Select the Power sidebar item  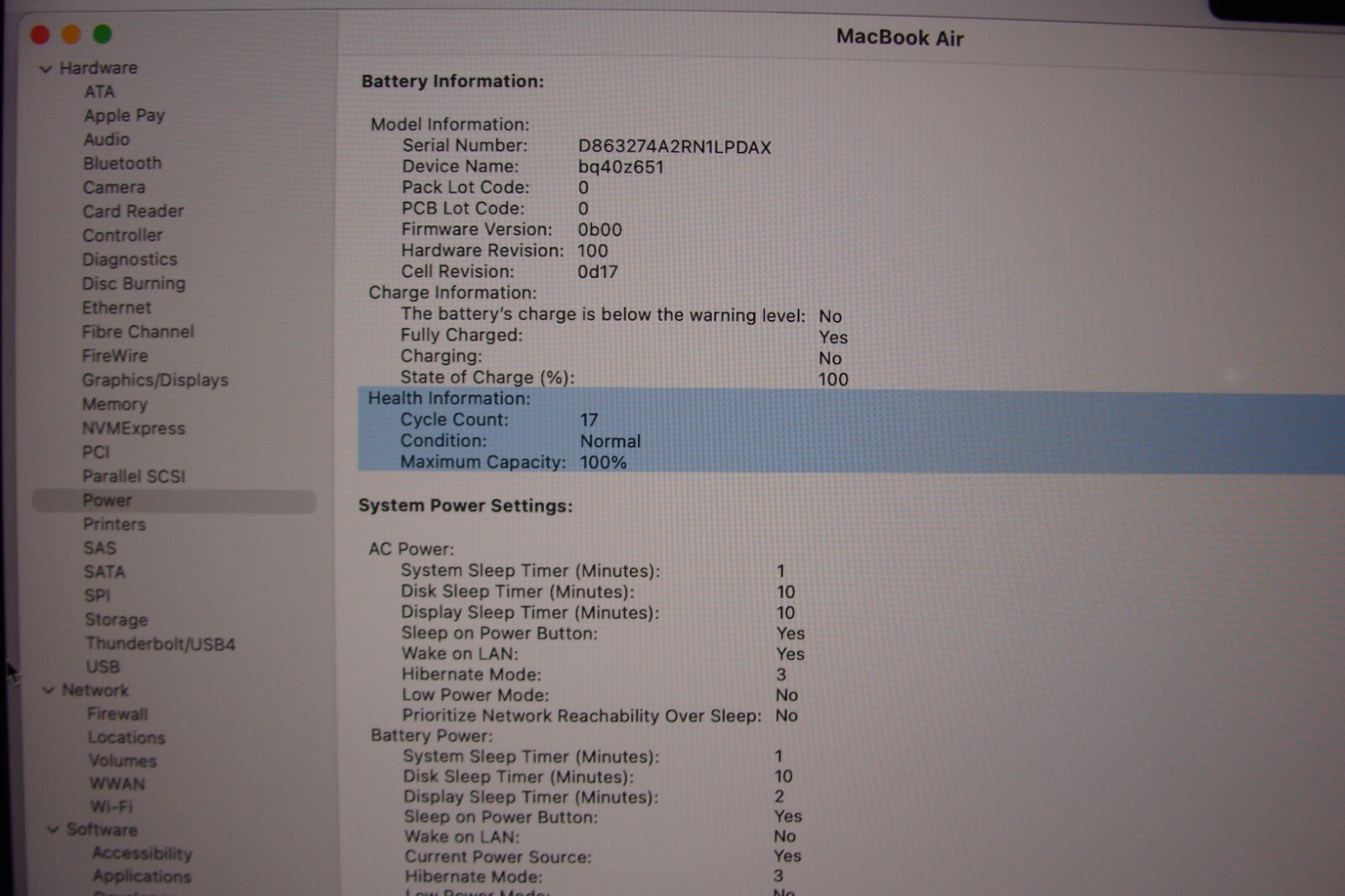[107, 500]
